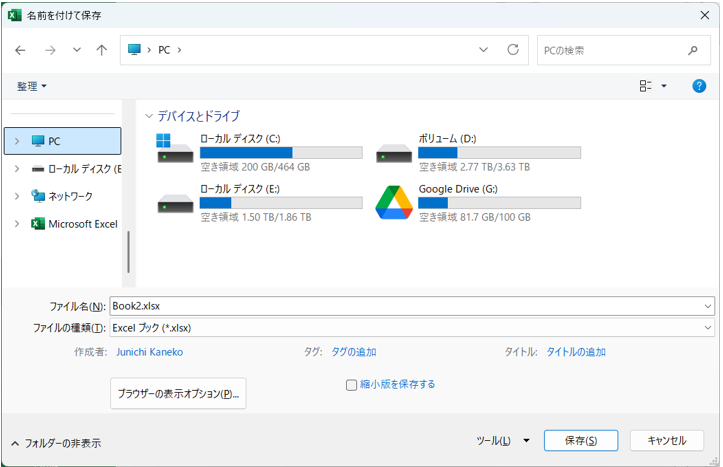
Task: Select PC in navigation pane
Action: 63,141
